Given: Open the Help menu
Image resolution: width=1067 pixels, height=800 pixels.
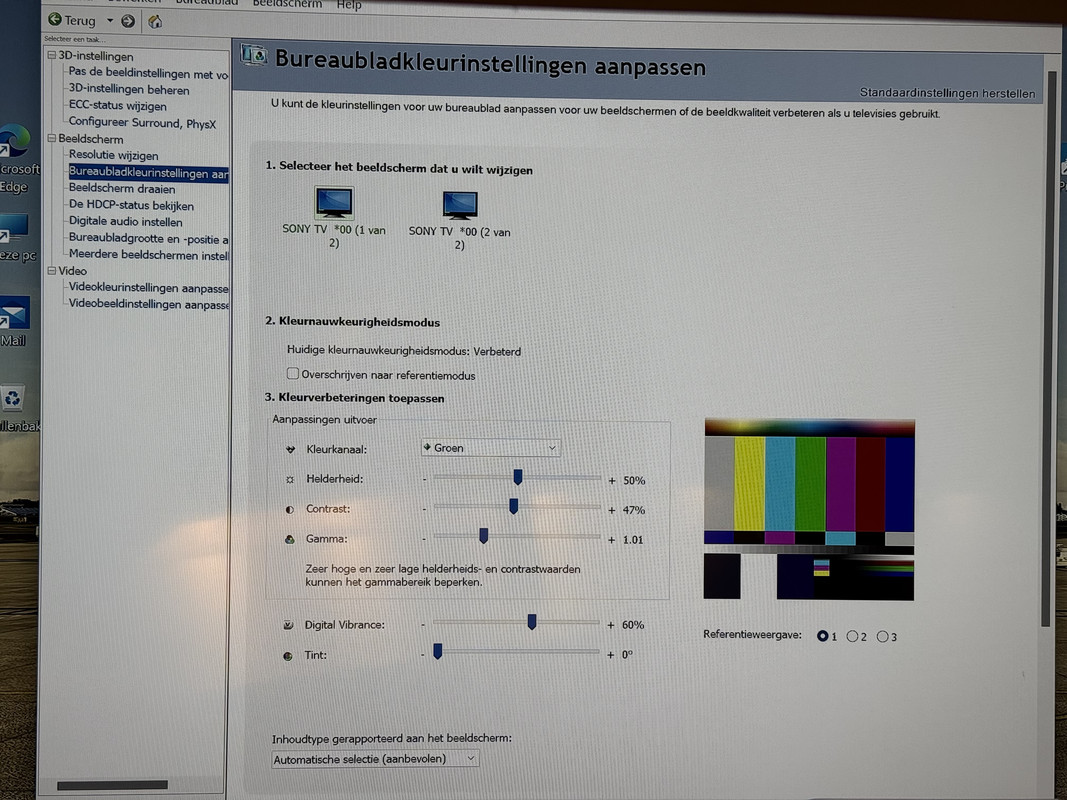Looking at the screenshot, I should pos(349,5).
